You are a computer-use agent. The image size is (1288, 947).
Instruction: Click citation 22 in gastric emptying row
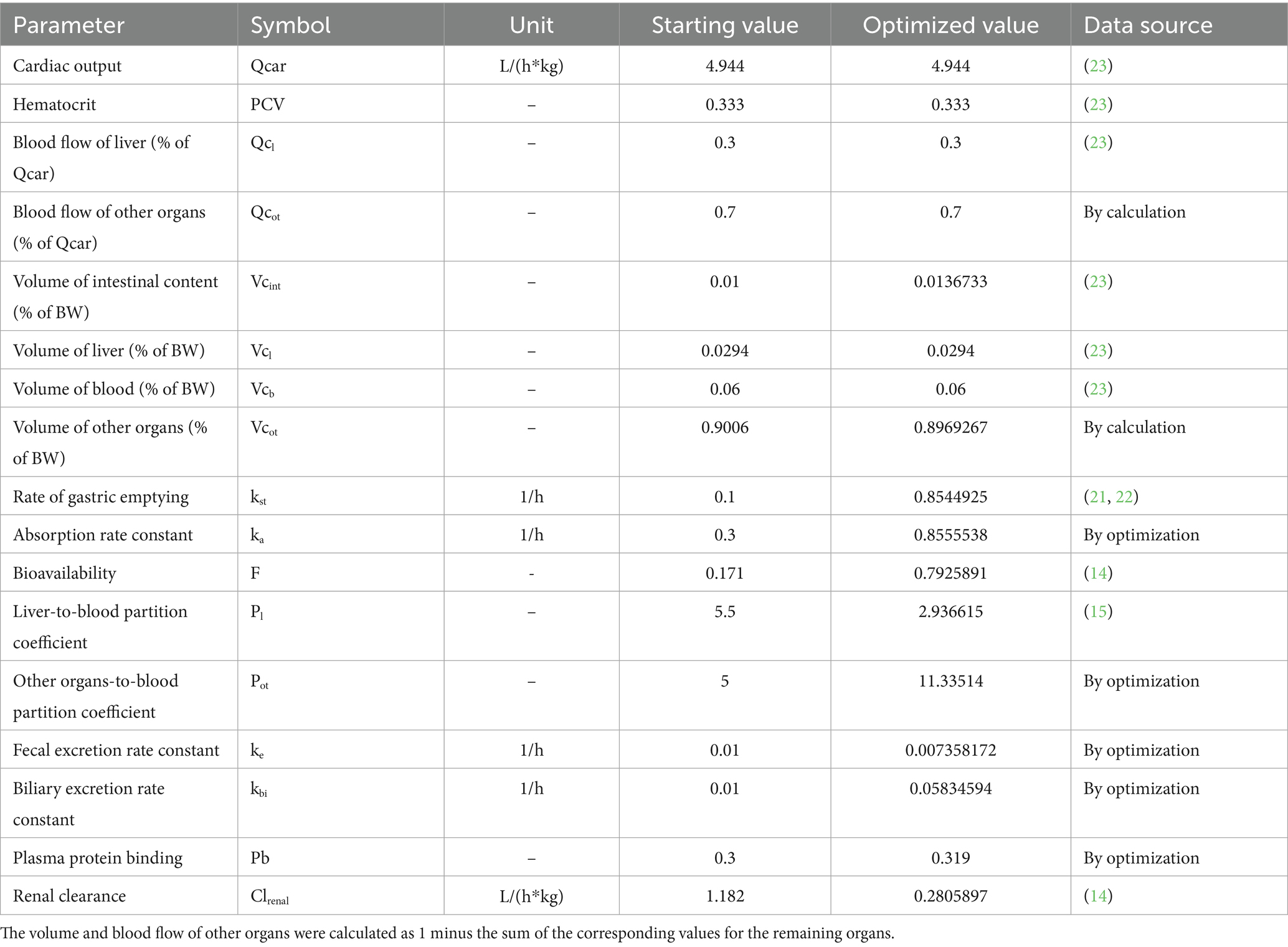[x=1124, y=497]
